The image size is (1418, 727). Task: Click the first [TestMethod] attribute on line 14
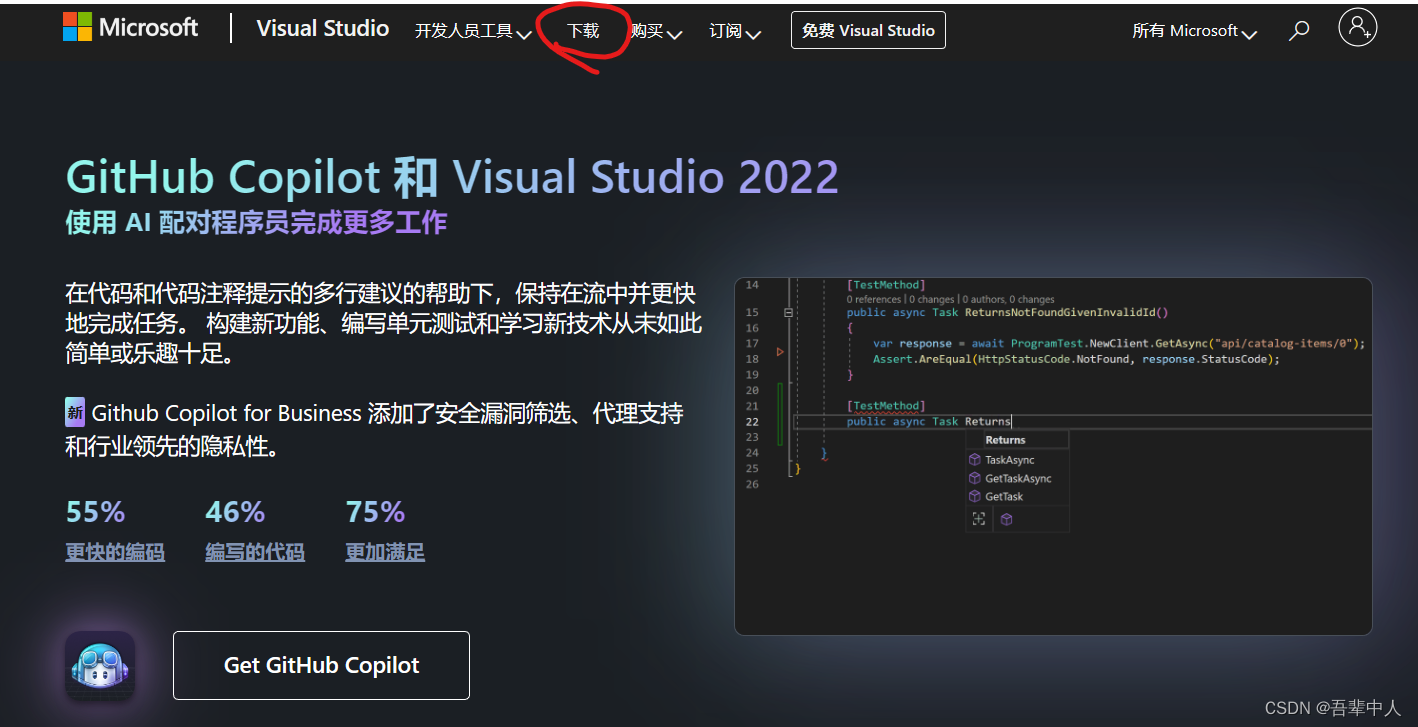[x=886, y=285]
